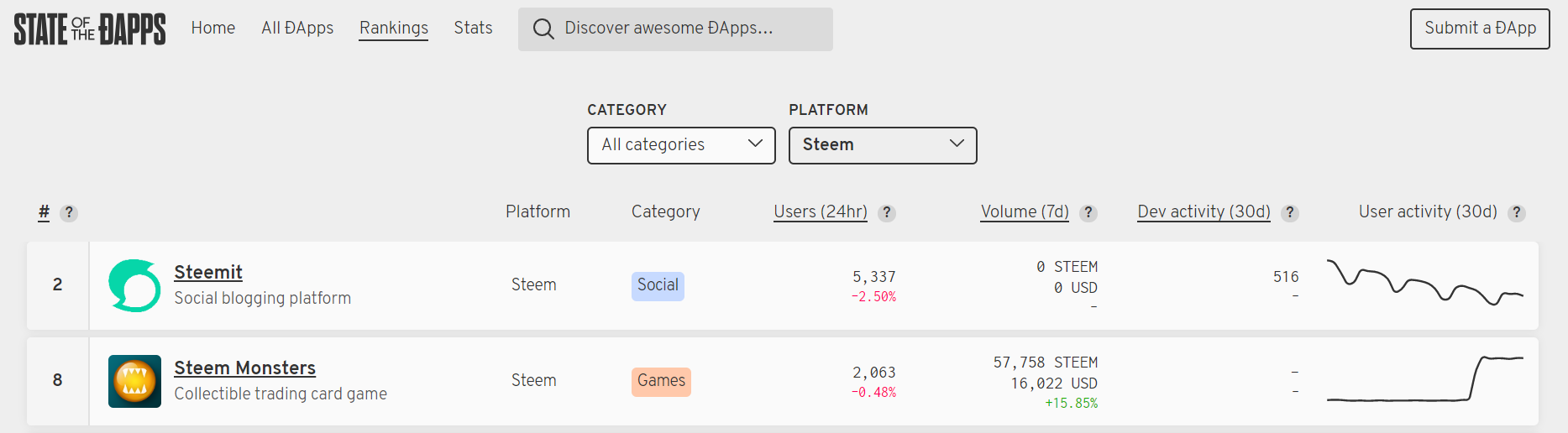Show help icon next to Users (24hr)
Viewport: 1568px width, 433px height.
coord(887,213)
